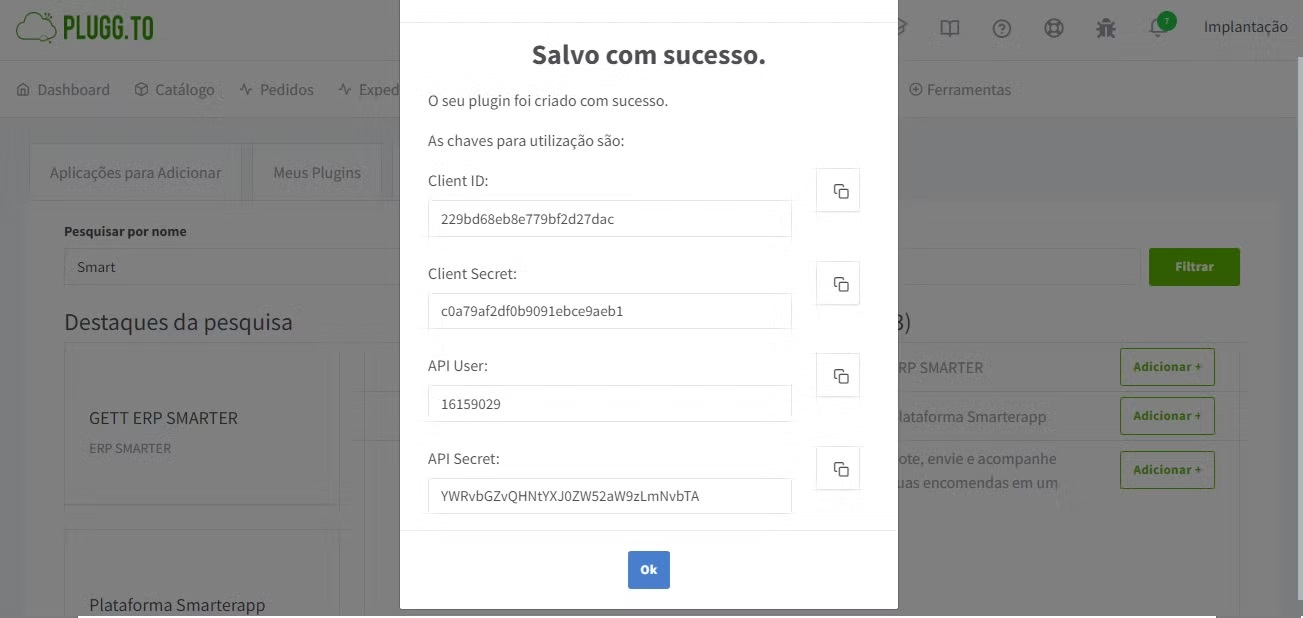This screenshot has height=618, width=1303.
Task: Open the Implantação account dropdown
Action: (1245, 27)
